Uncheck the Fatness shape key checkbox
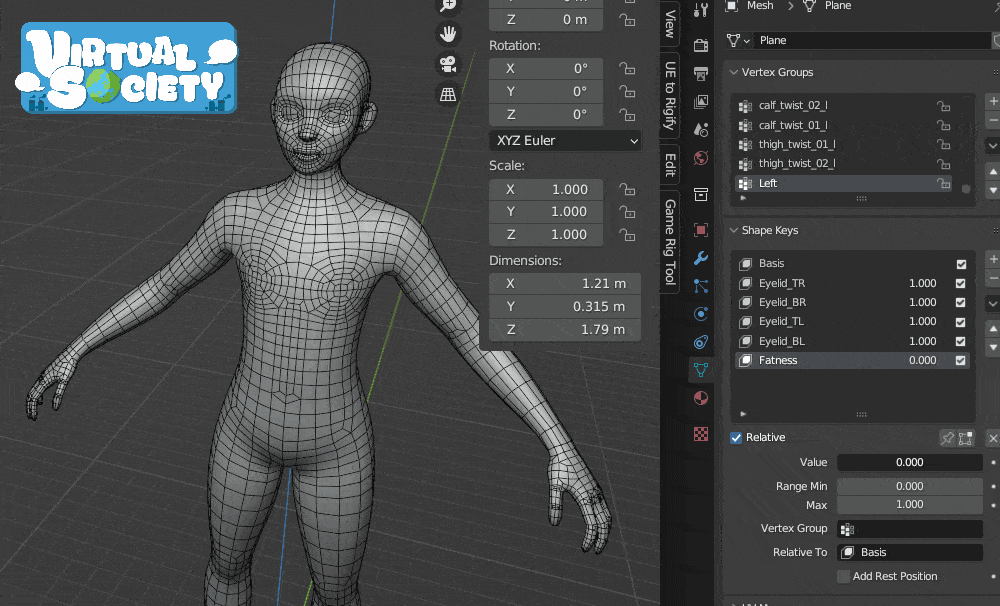The image size is (1000, 606). click(961, 360)
